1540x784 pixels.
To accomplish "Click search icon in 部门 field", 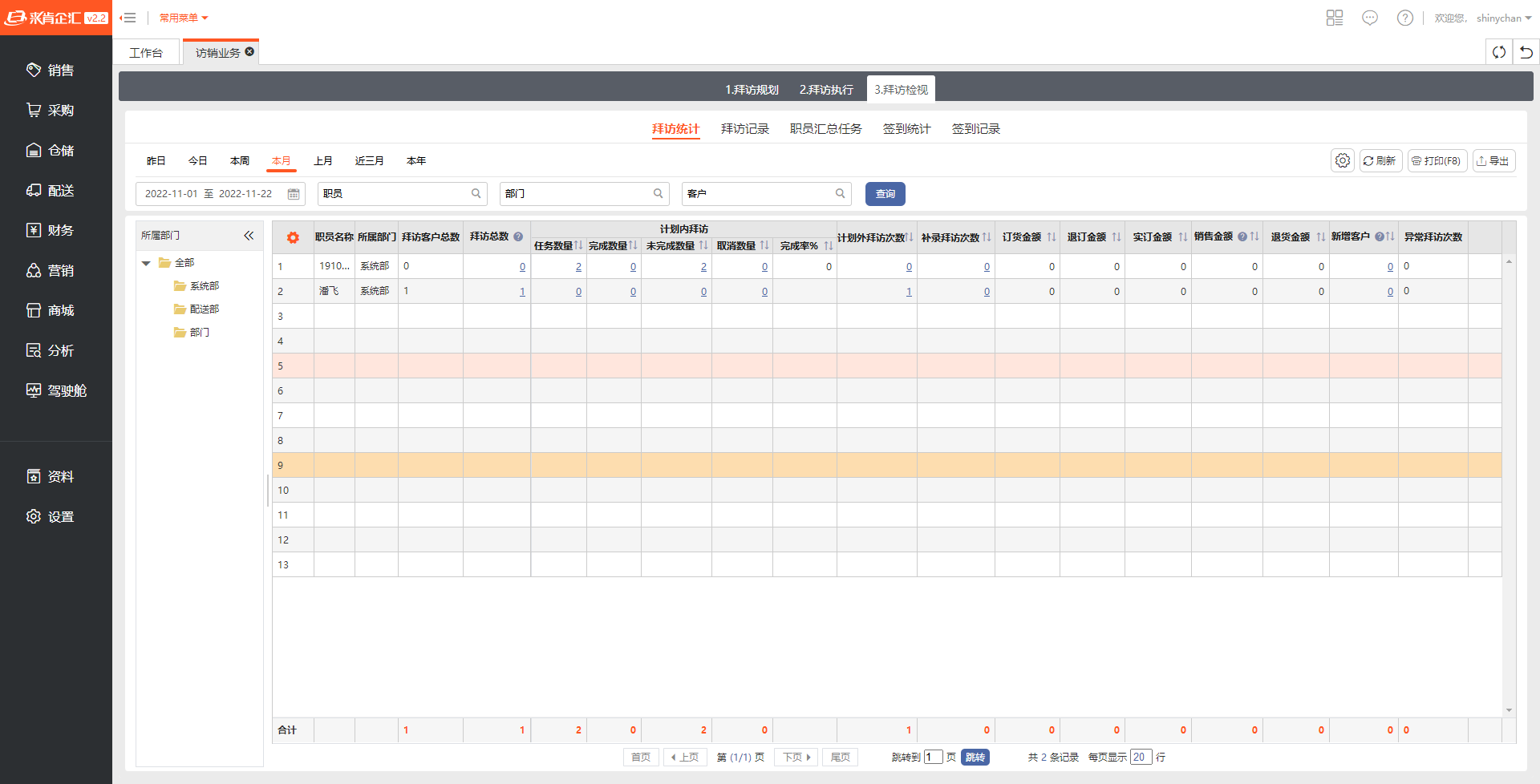I will 658,193.
